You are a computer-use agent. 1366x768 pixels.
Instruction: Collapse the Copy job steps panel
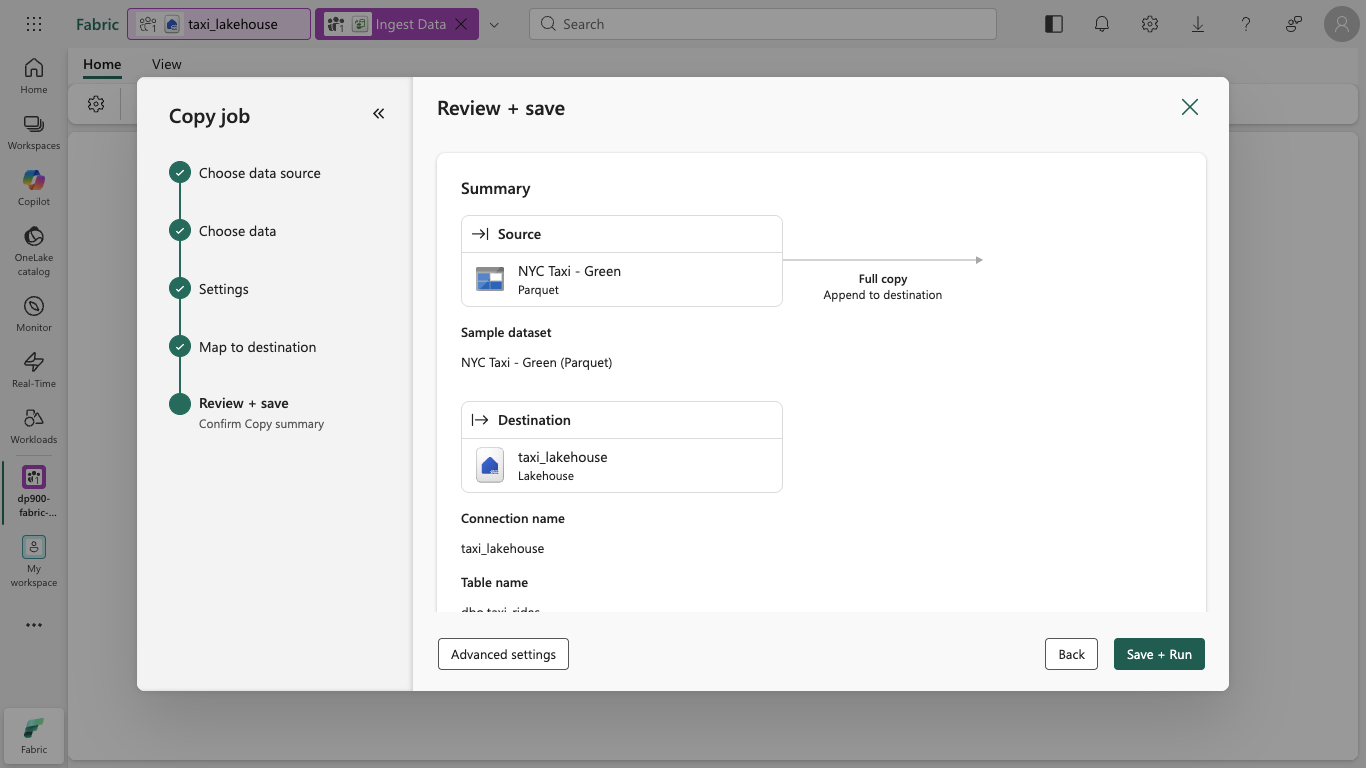click(x=379, y=114)
